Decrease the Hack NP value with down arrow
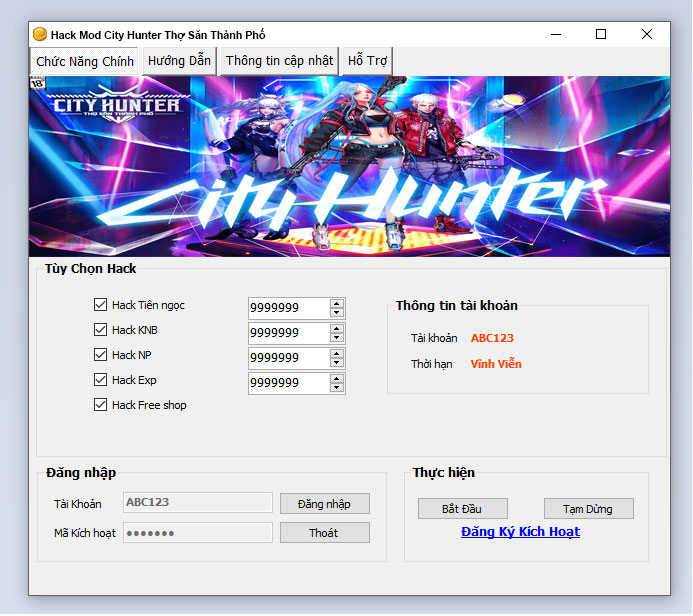Image resolution: width=693 pixels, height=616 pixels. [x=337, y=363]
